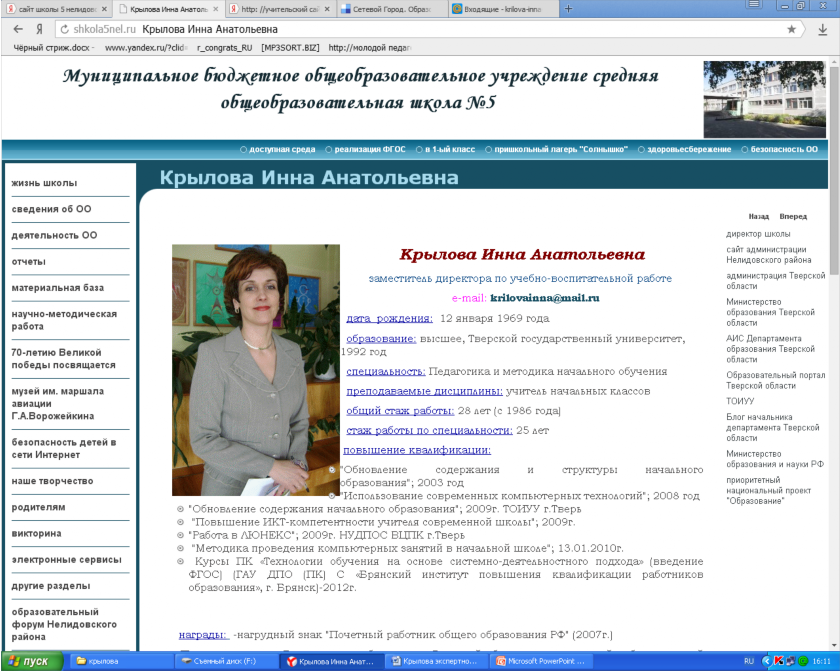The width and height of the screenshot is (840, 672).
Task: Open 'материальная база' sidebar section
Action: click(58, 288)
